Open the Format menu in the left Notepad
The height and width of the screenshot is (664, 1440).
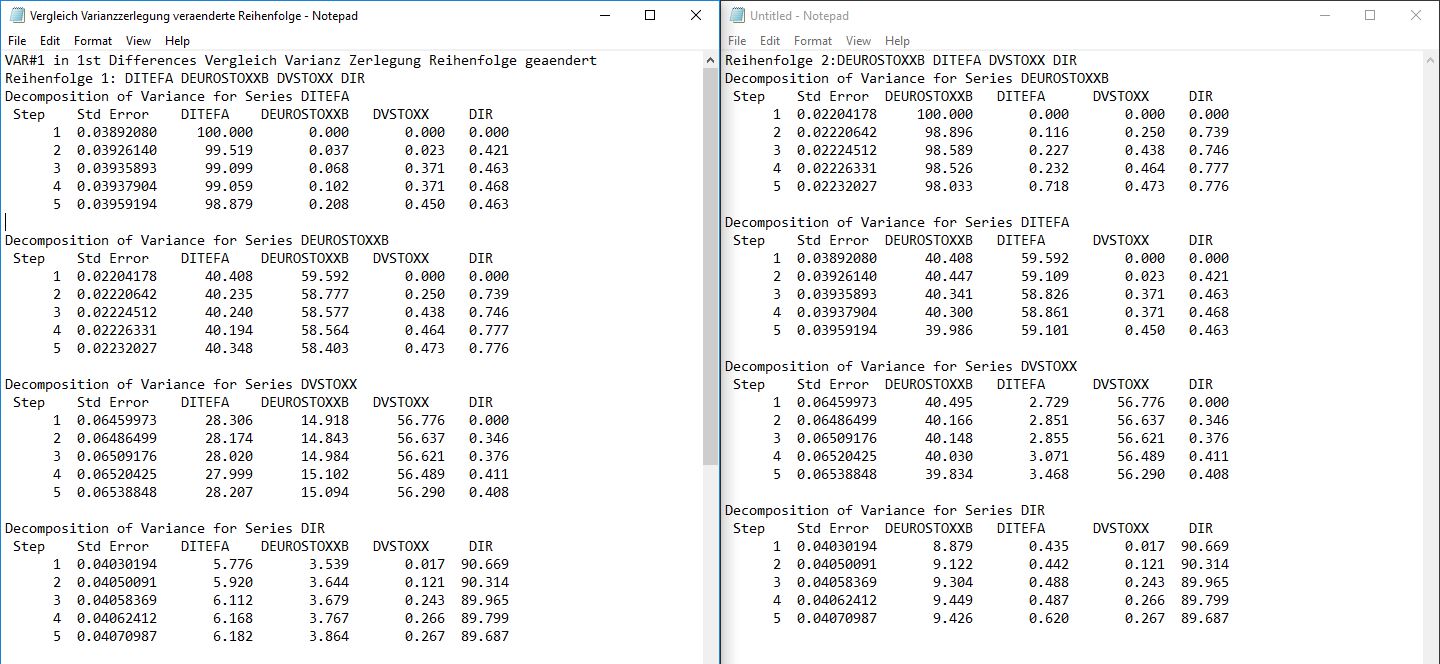[x=92, y=41]
